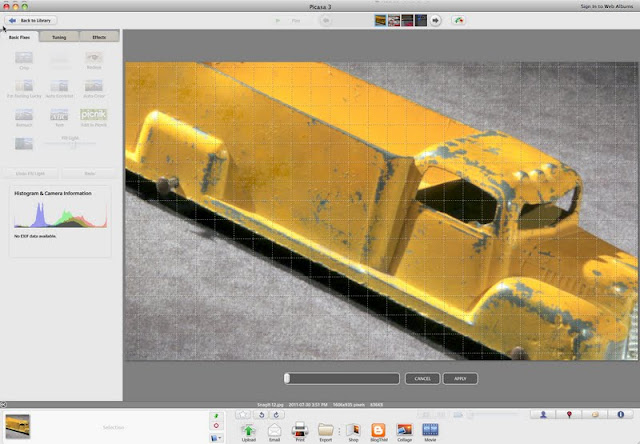Select the Basic Fixes tab
Screen dimensions: 640x444
click(x=20, y=37)
